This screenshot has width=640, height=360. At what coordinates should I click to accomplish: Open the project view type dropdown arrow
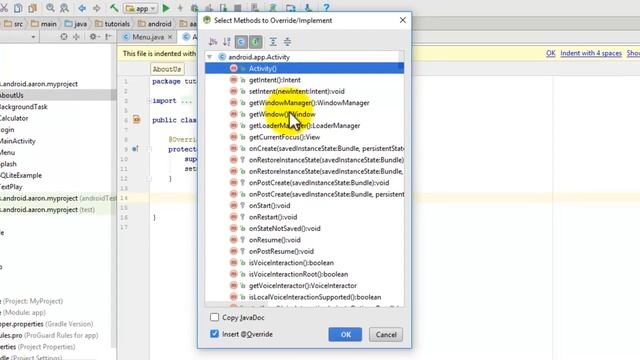(x=33, y=37)
